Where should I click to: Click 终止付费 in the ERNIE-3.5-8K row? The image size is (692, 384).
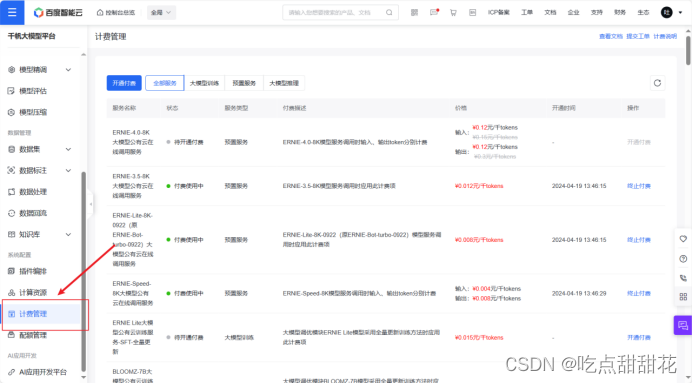(x=639, y=186)
